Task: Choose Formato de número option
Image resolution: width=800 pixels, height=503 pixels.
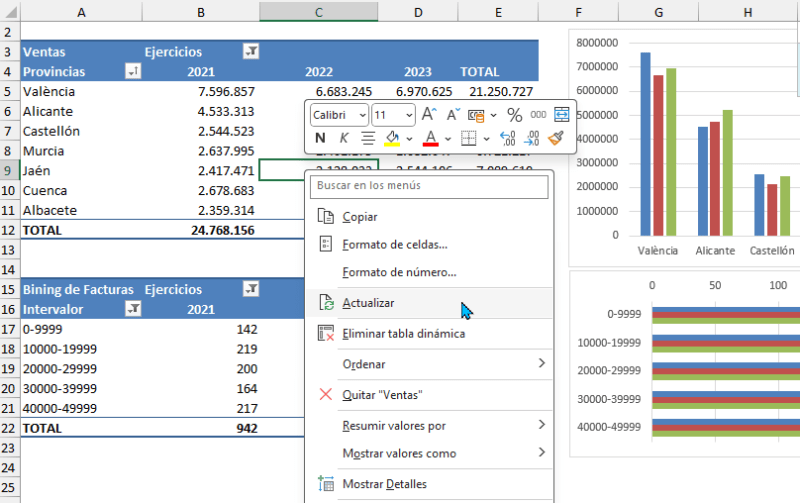Action: pyautogui.click(x=429, y=272)
